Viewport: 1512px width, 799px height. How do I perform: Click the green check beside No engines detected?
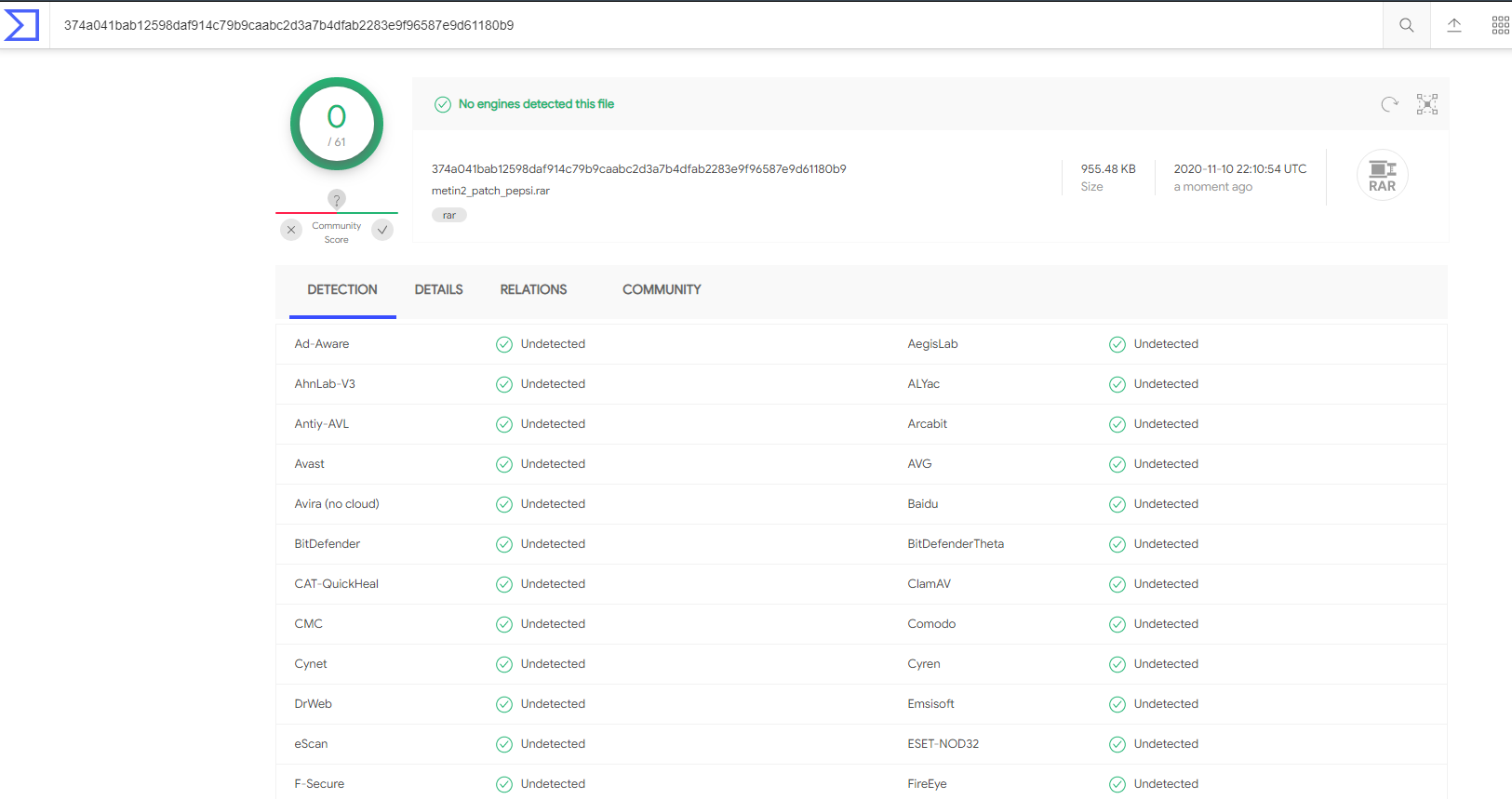[443, 104]
